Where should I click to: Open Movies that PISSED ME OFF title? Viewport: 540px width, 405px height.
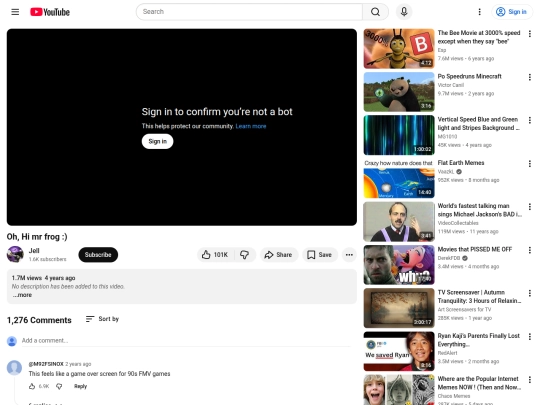(x=475, y=249)
